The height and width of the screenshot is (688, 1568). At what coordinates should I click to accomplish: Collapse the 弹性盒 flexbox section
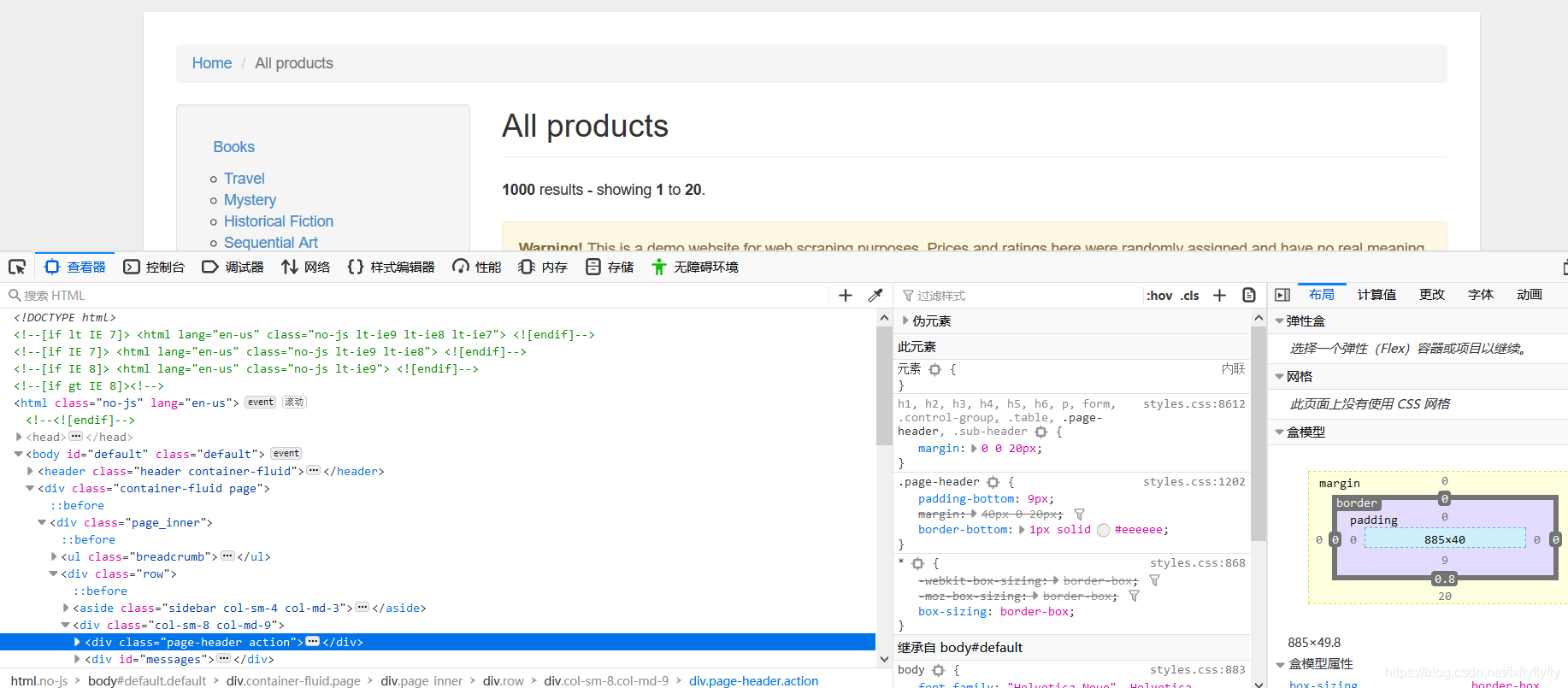click(1279, 320)
